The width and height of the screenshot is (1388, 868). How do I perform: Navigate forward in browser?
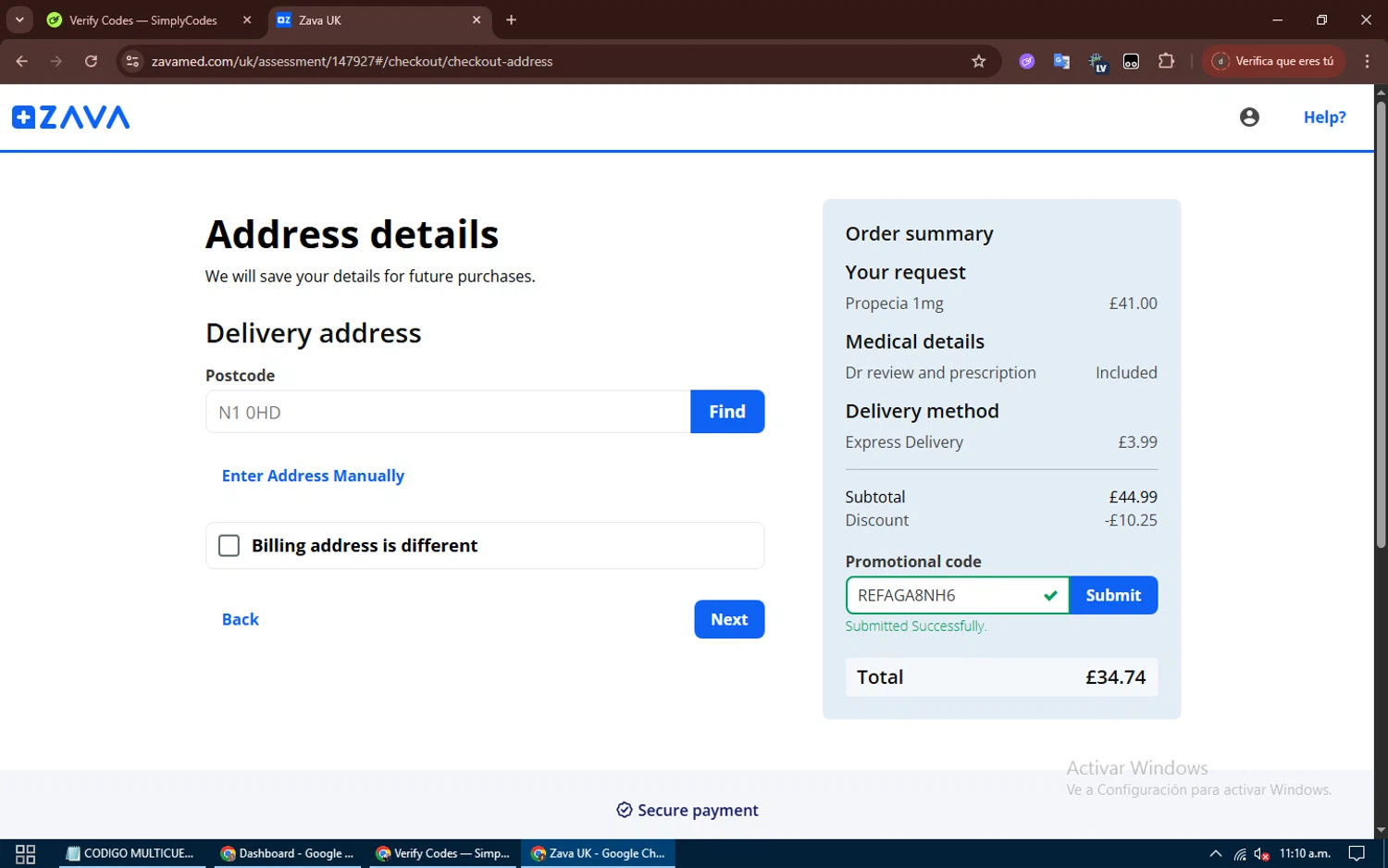tap(56, 61)
